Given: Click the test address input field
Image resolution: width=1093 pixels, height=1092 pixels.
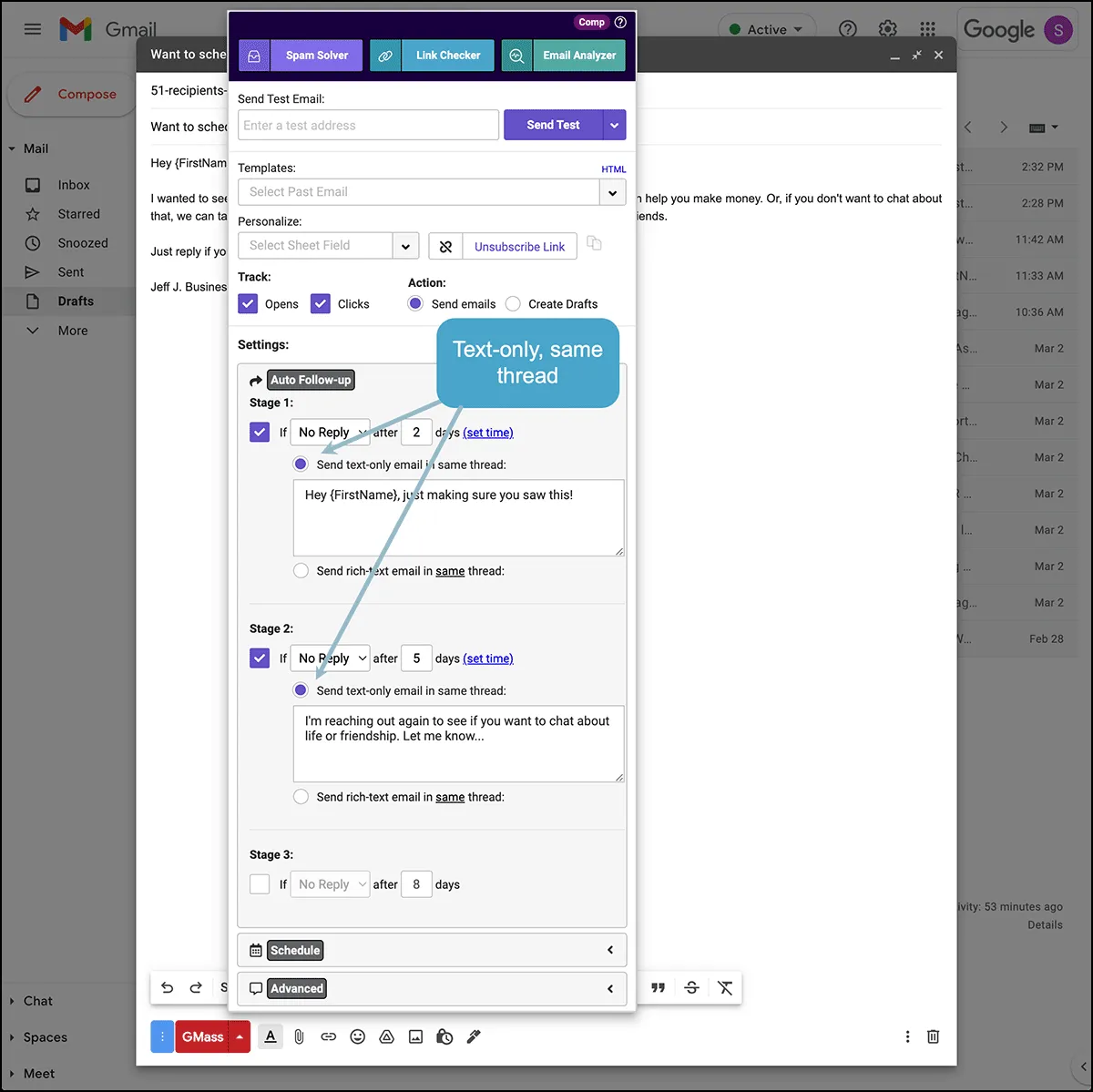Looking at the screenshot, I should pos(368,126).
